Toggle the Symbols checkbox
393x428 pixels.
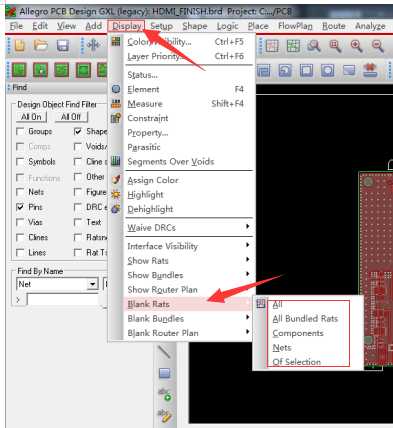point(20,162)
